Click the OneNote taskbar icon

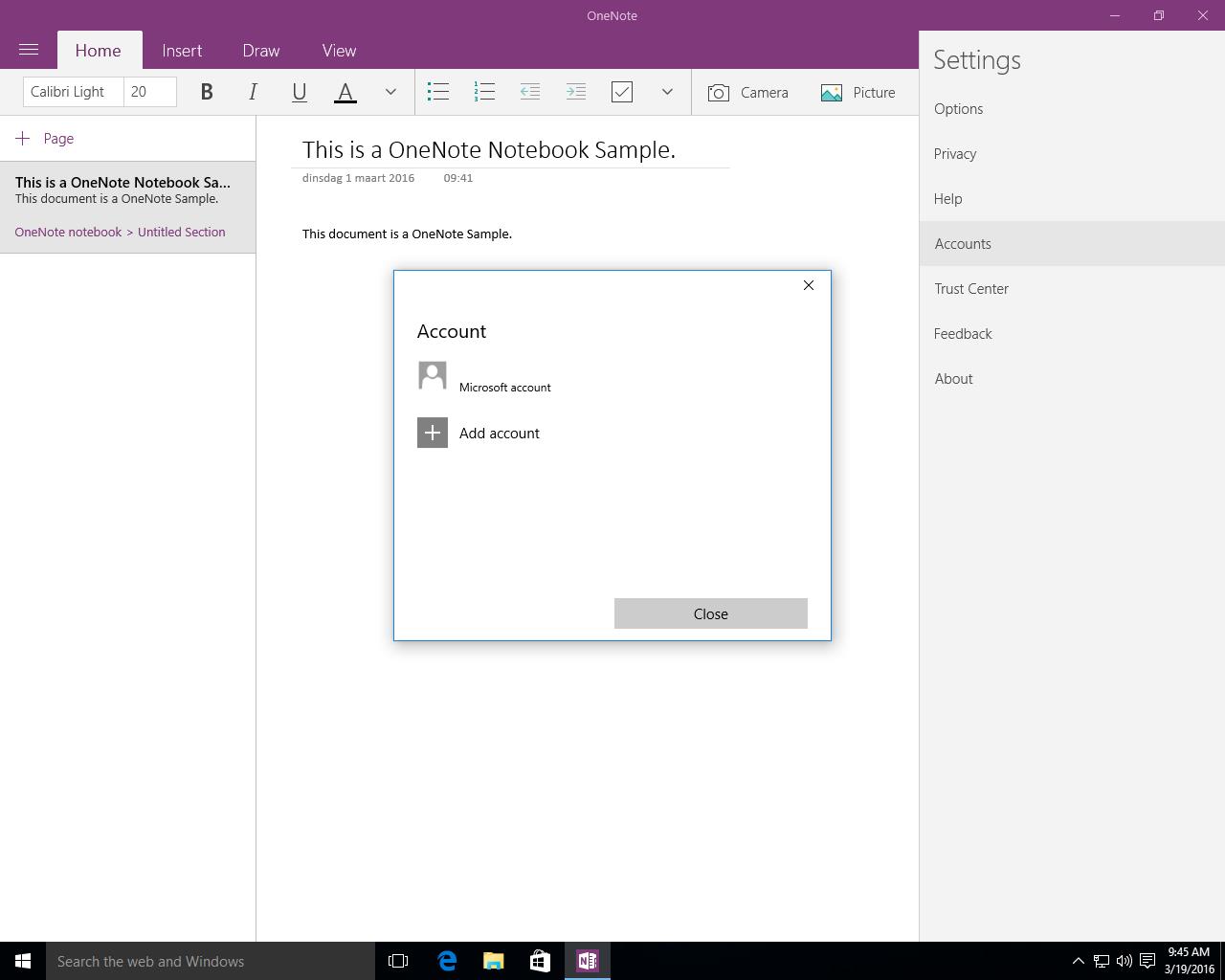pos(588,961)
